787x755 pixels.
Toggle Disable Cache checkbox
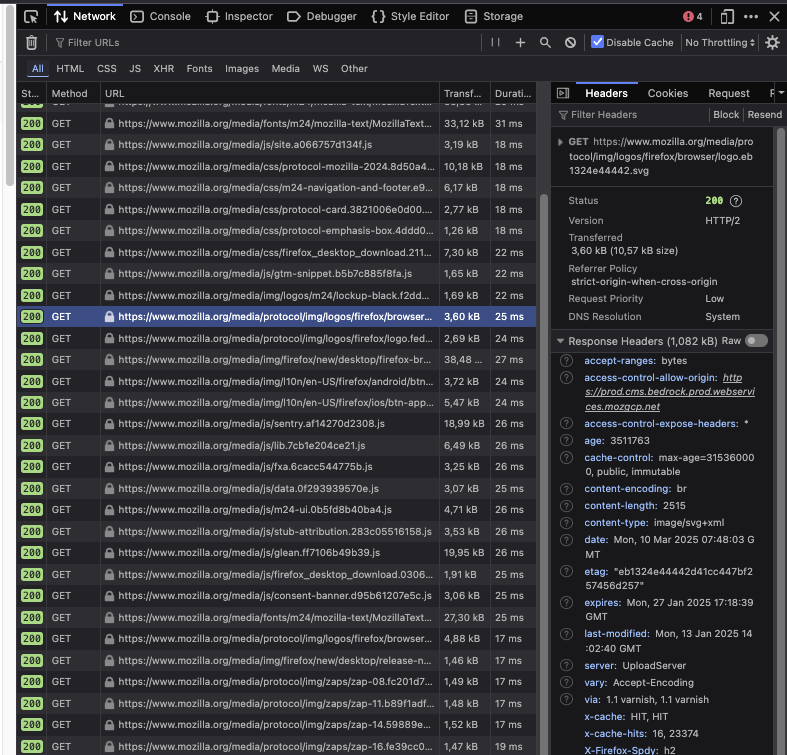(597, 42)
